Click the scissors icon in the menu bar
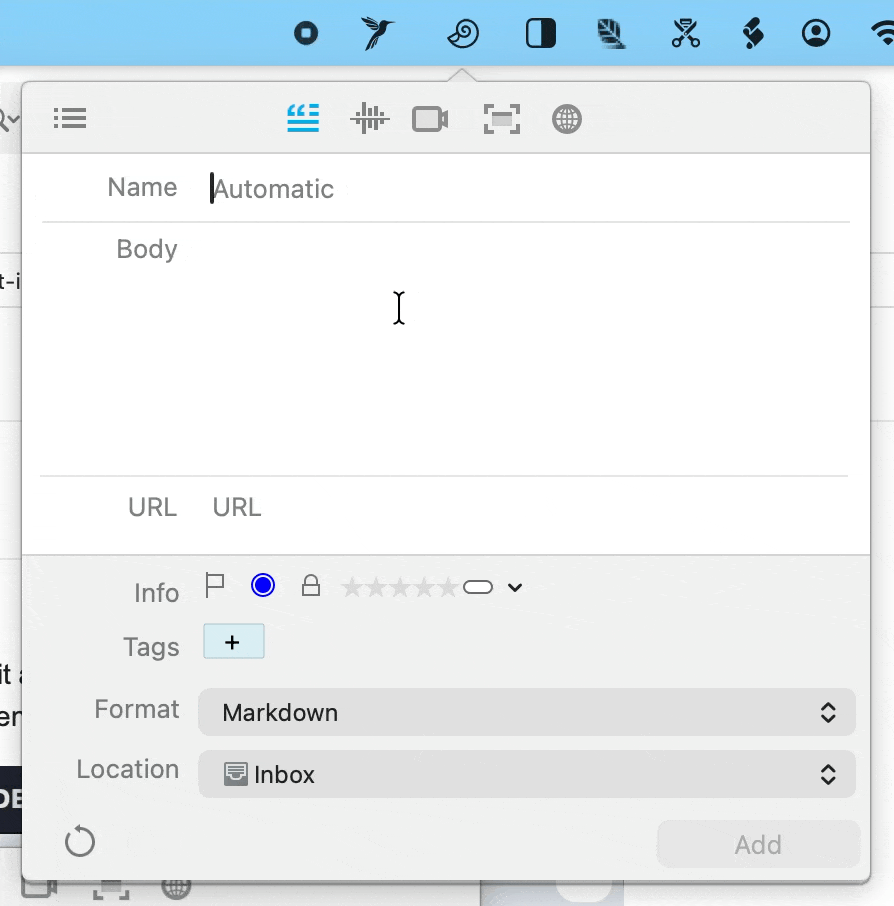The width and height of the screenshot is (894, 906). (685, 34)
